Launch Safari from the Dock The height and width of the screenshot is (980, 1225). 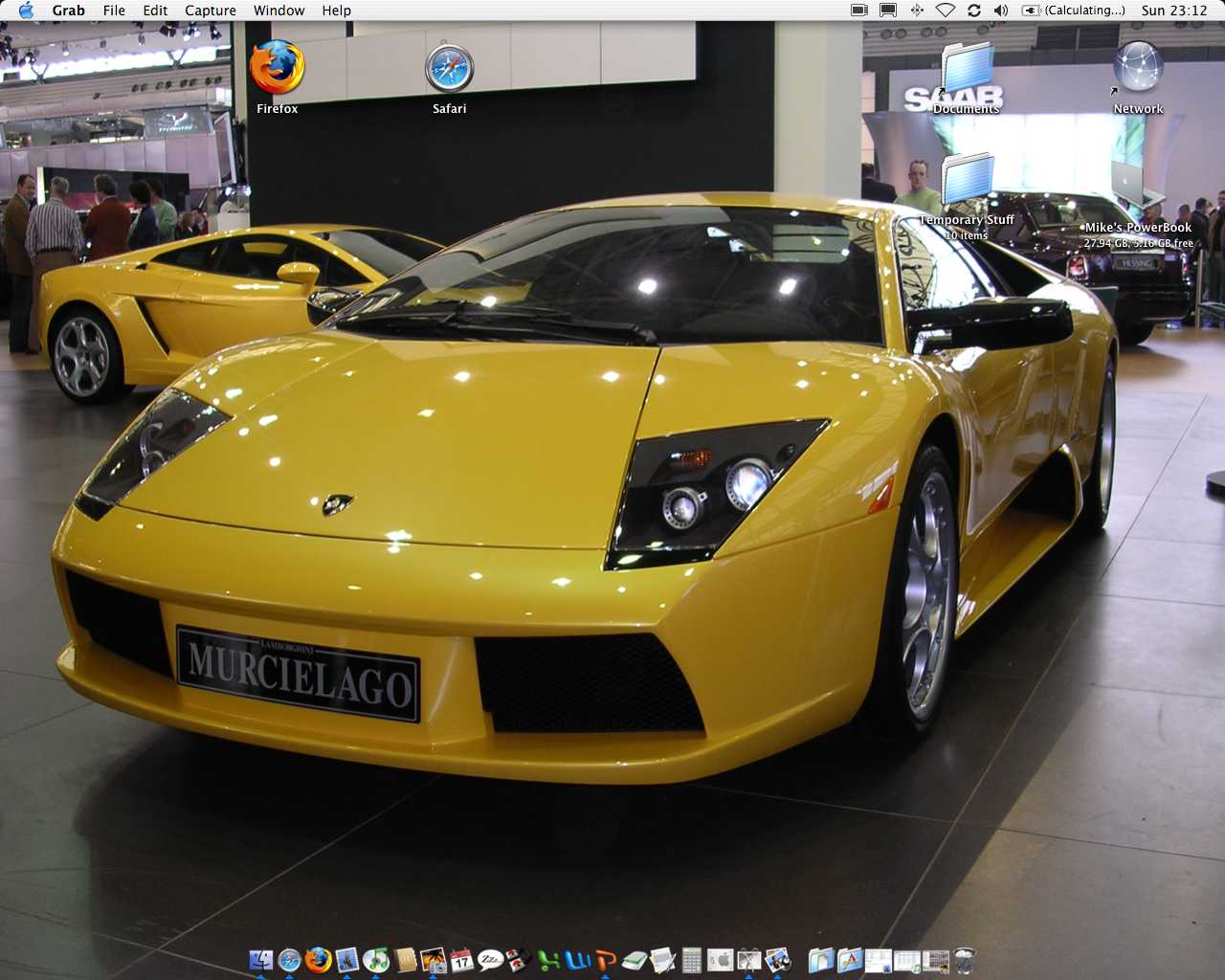pos(289,960)
